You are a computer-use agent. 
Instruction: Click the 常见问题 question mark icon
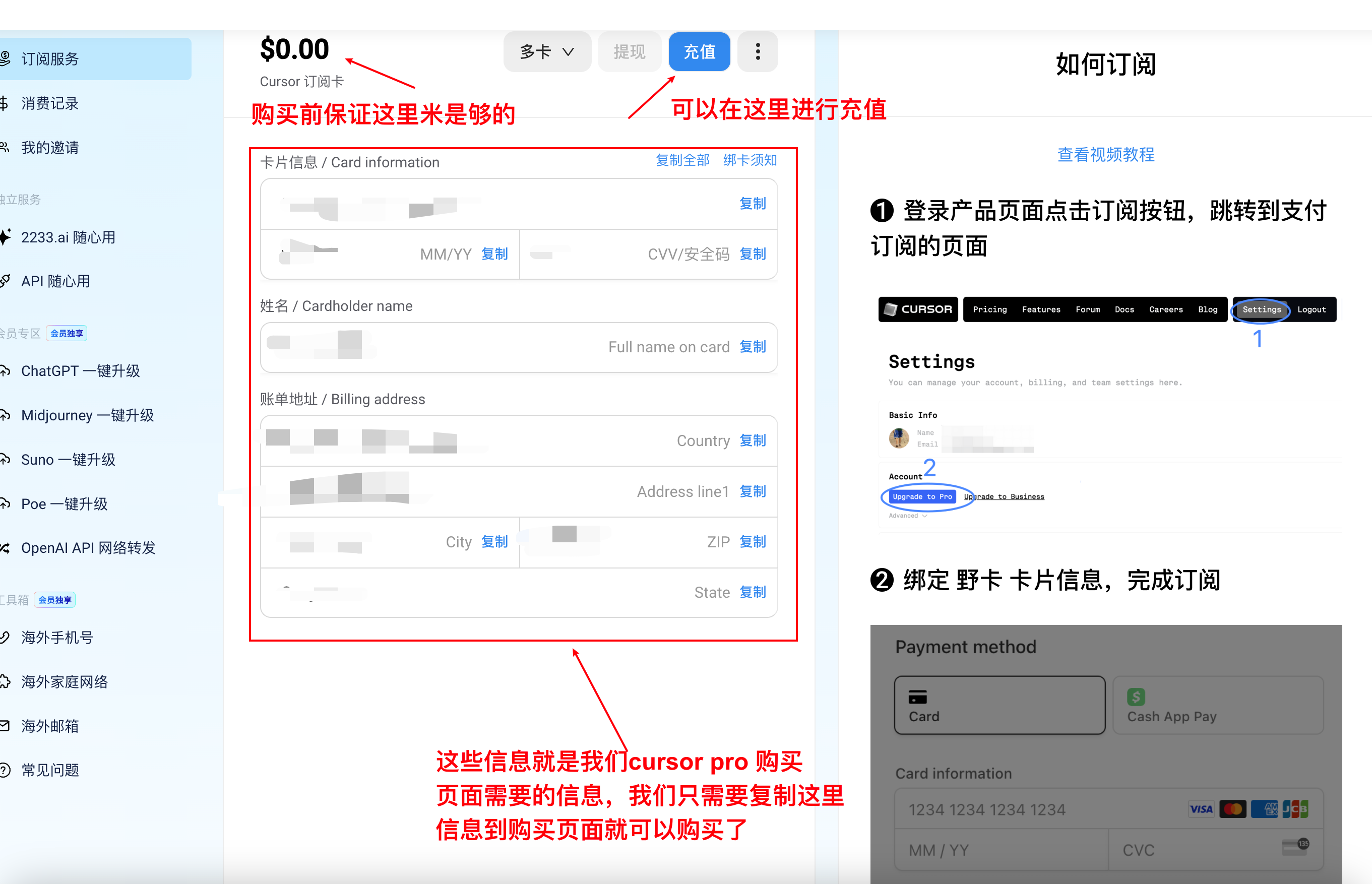[5, 770]
